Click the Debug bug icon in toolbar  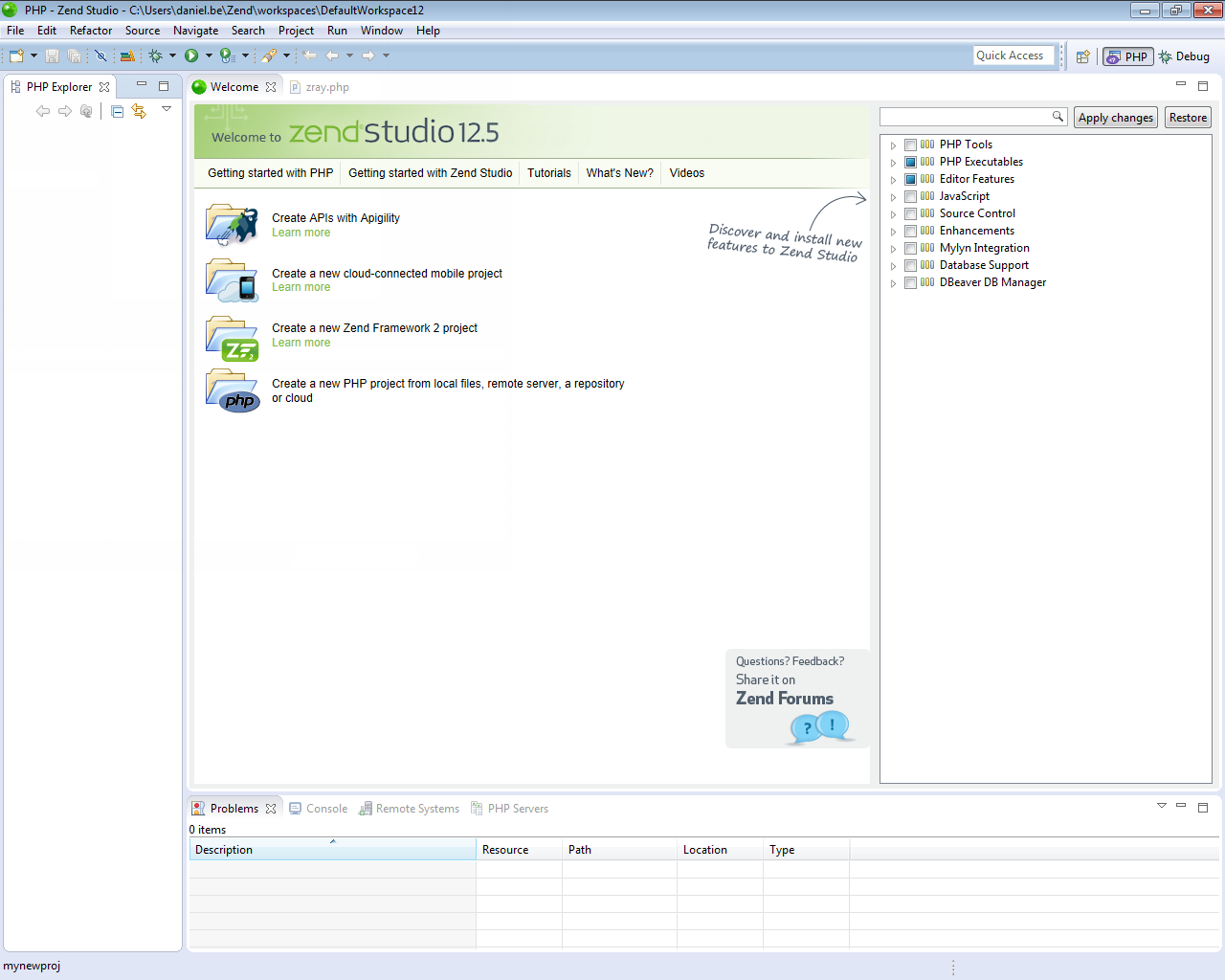pyautogui.click(x=156, y=56)
